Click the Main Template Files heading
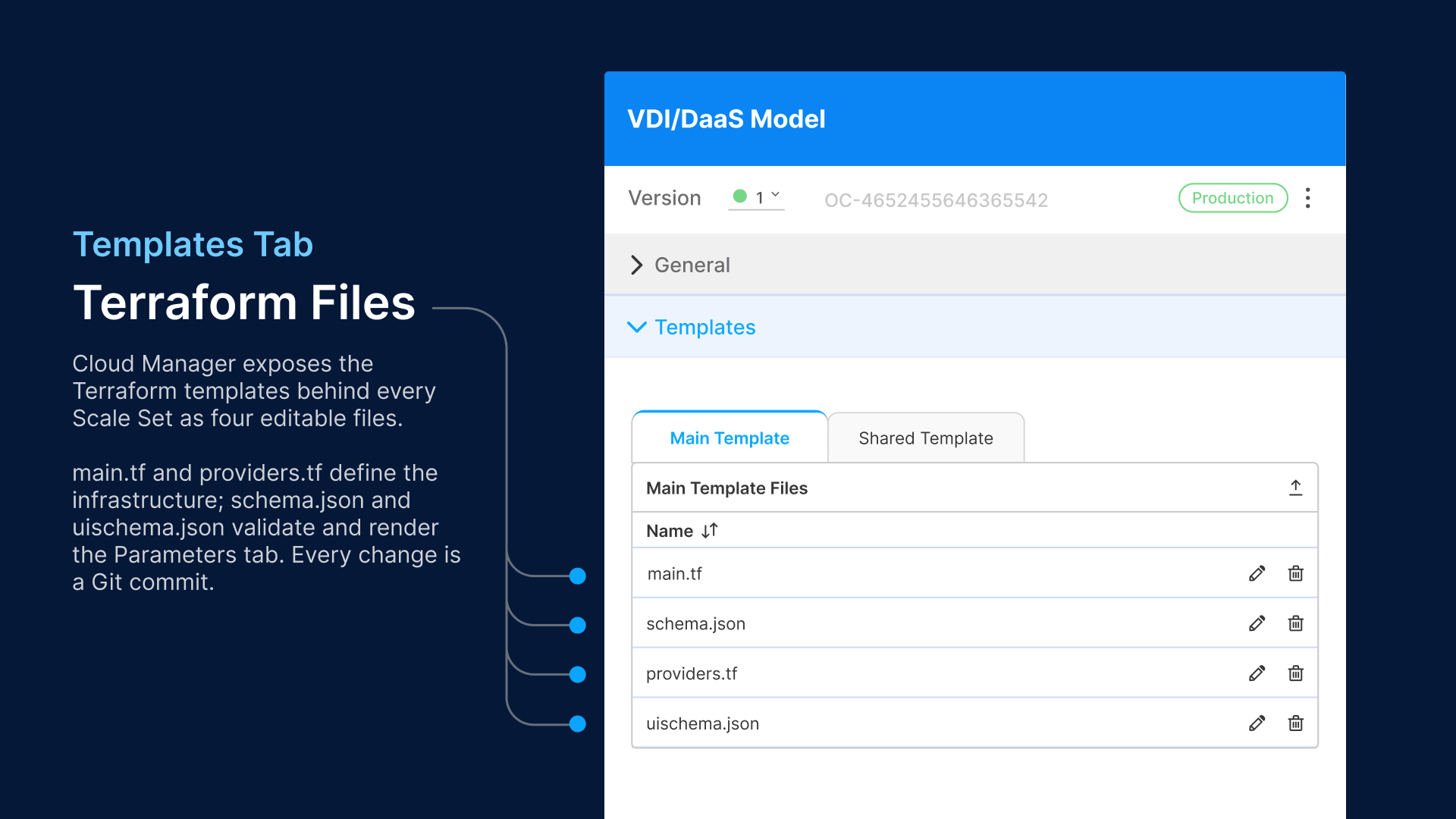The width and height of the screenshot is (1456, 819). [x=726, y=488]
